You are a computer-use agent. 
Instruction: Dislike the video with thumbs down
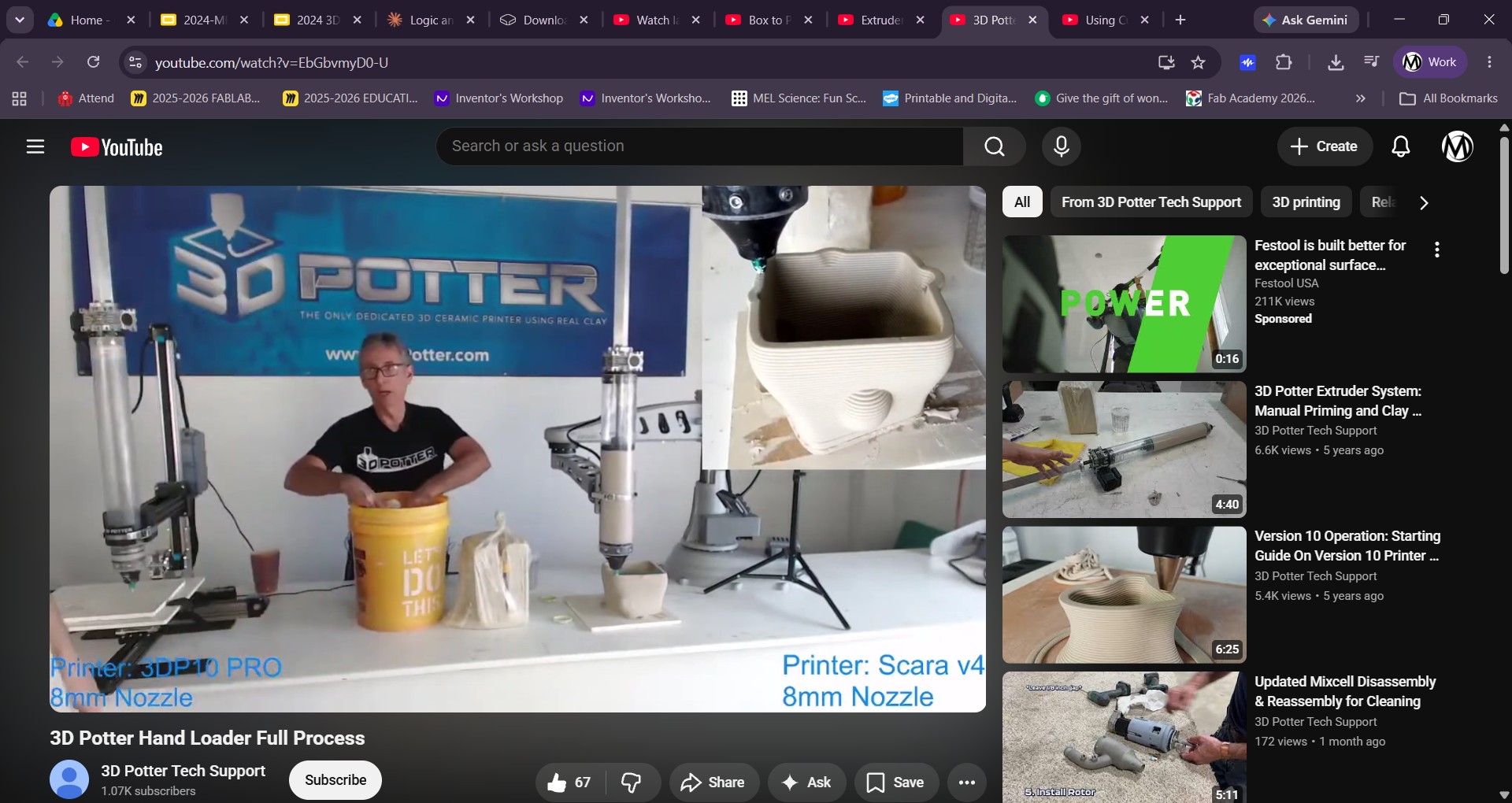(x=632, y=782)
